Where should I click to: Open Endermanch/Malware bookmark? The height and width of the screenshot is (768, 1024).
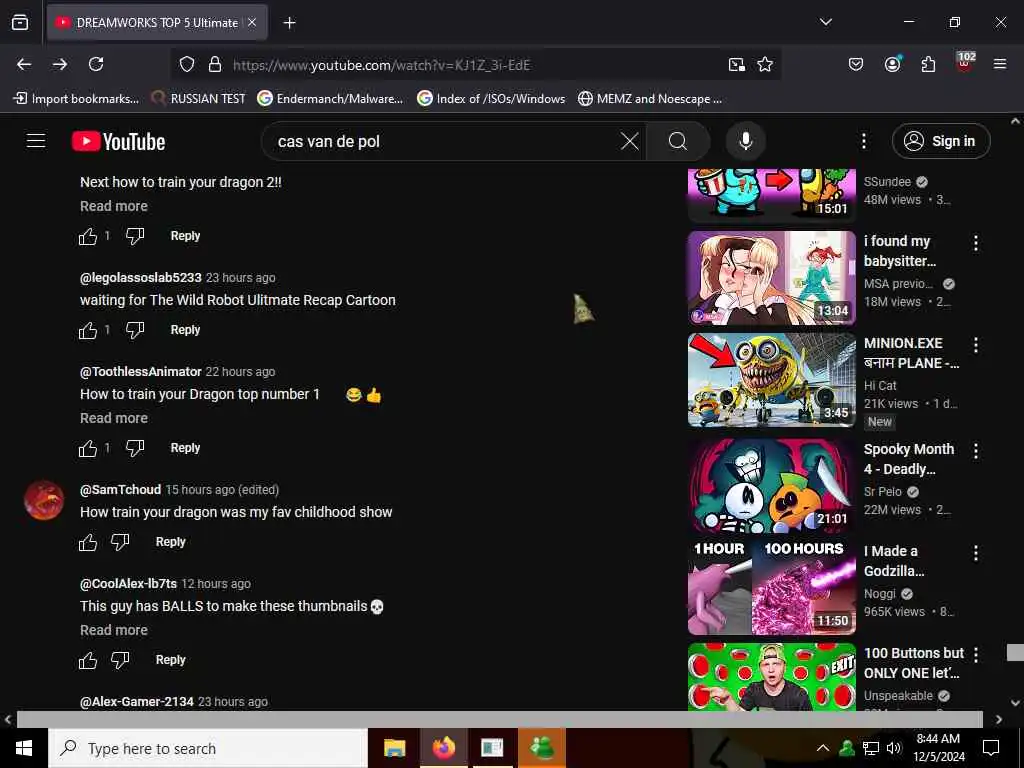(x=330, y=99)
